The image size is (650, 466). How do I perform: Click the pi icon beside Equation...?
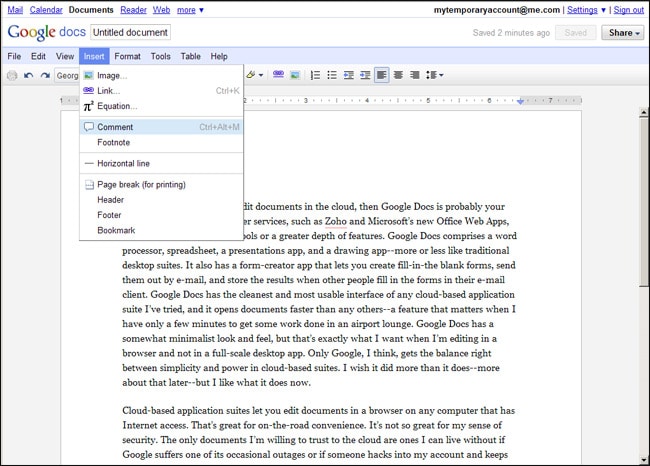(88, 106)
